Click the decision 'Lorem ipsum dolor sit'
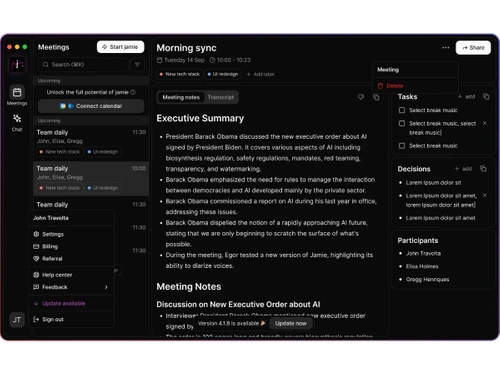This screenshot has height=375, width=500. (433, 183)
